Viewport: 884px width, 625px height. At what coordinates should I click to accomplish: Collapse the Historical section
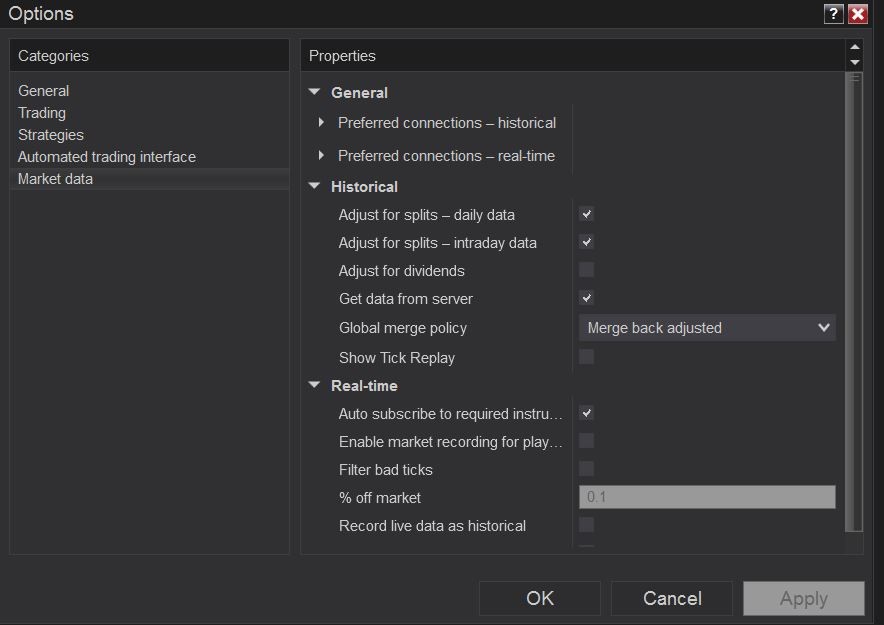[315, 186]
